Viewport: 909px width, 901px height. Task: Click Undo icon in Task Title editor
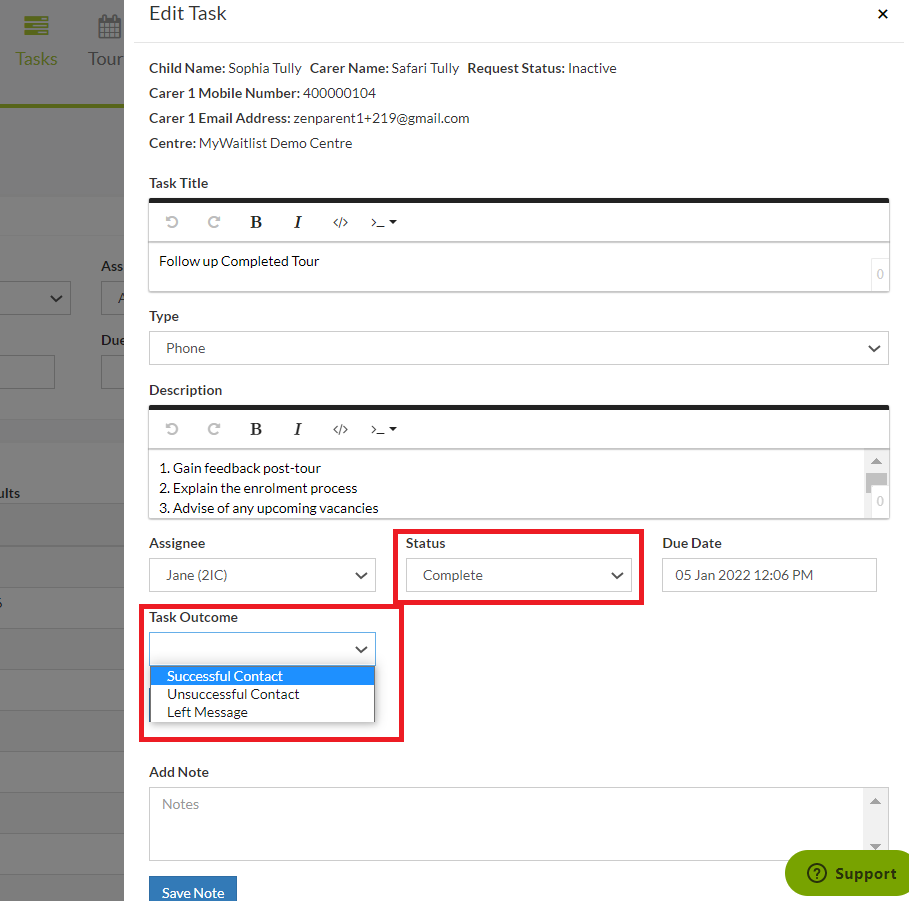pos(172,222)
